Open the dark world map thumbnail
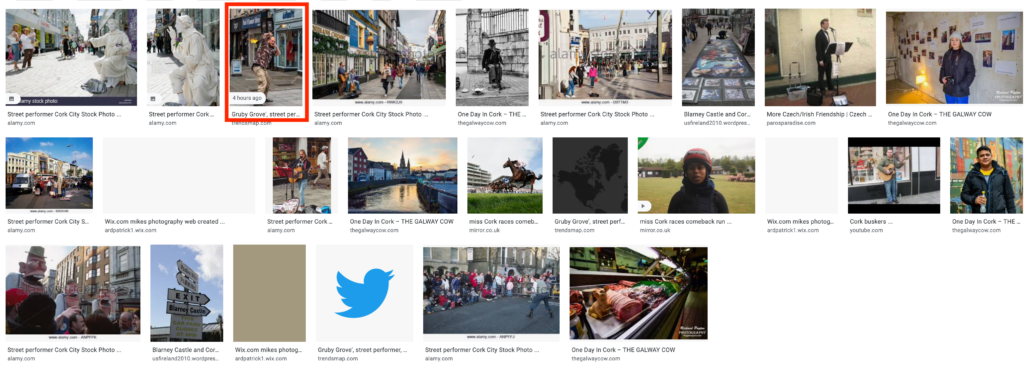The width and height of the screenshot is (1024, 382). [590, 175]
